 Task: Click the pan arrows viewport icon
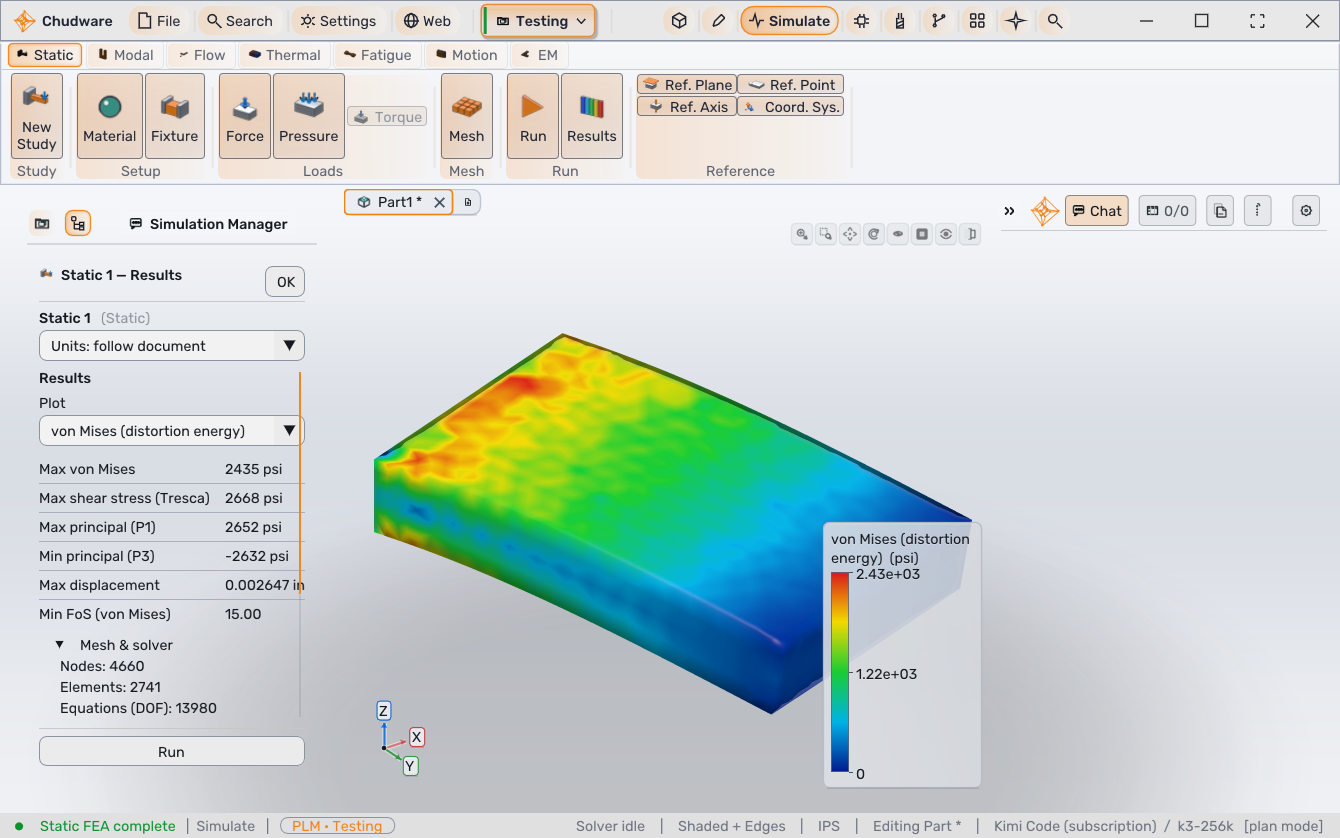tap(850, 234)
